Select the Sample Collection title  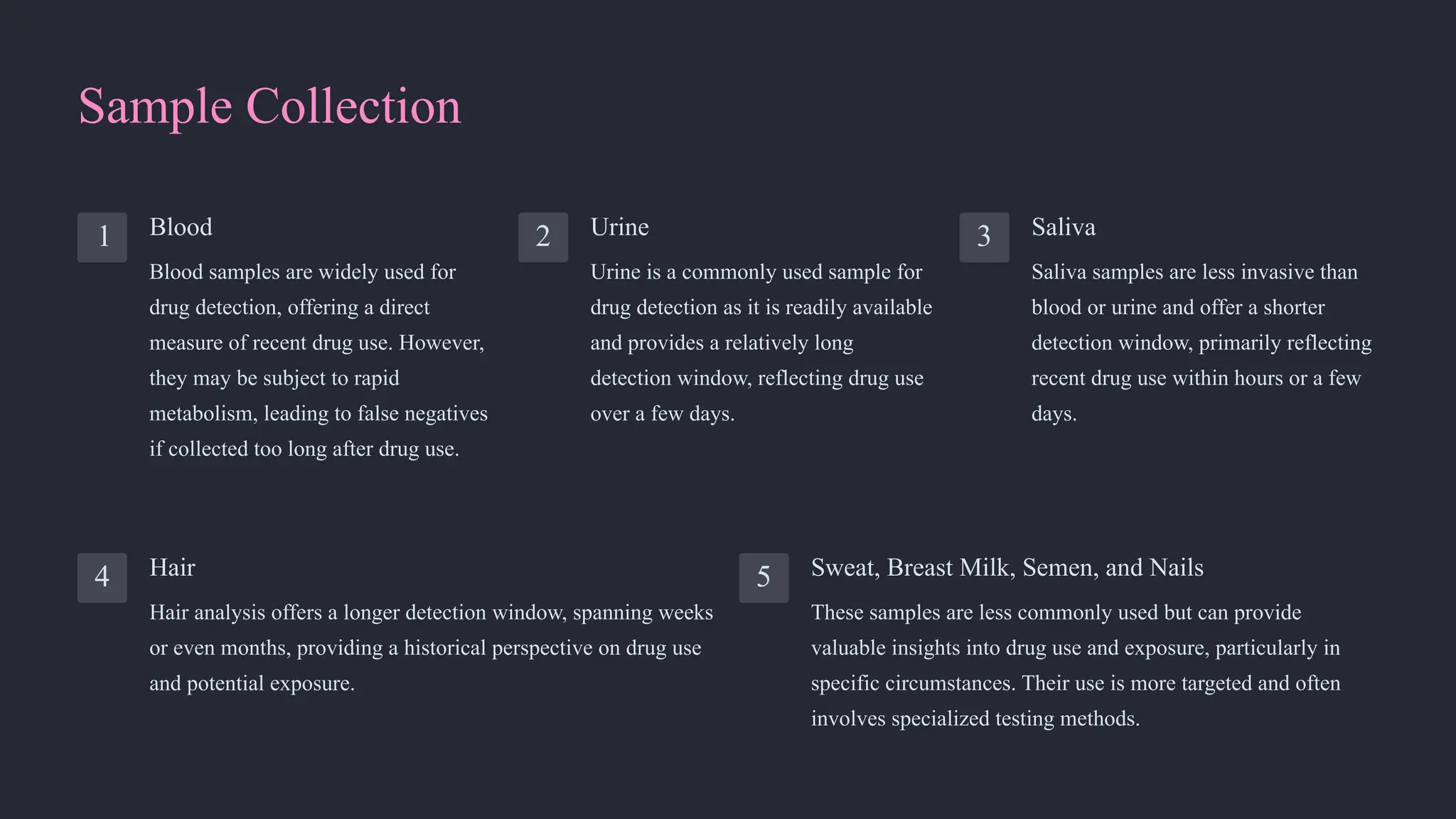(269, 107)
